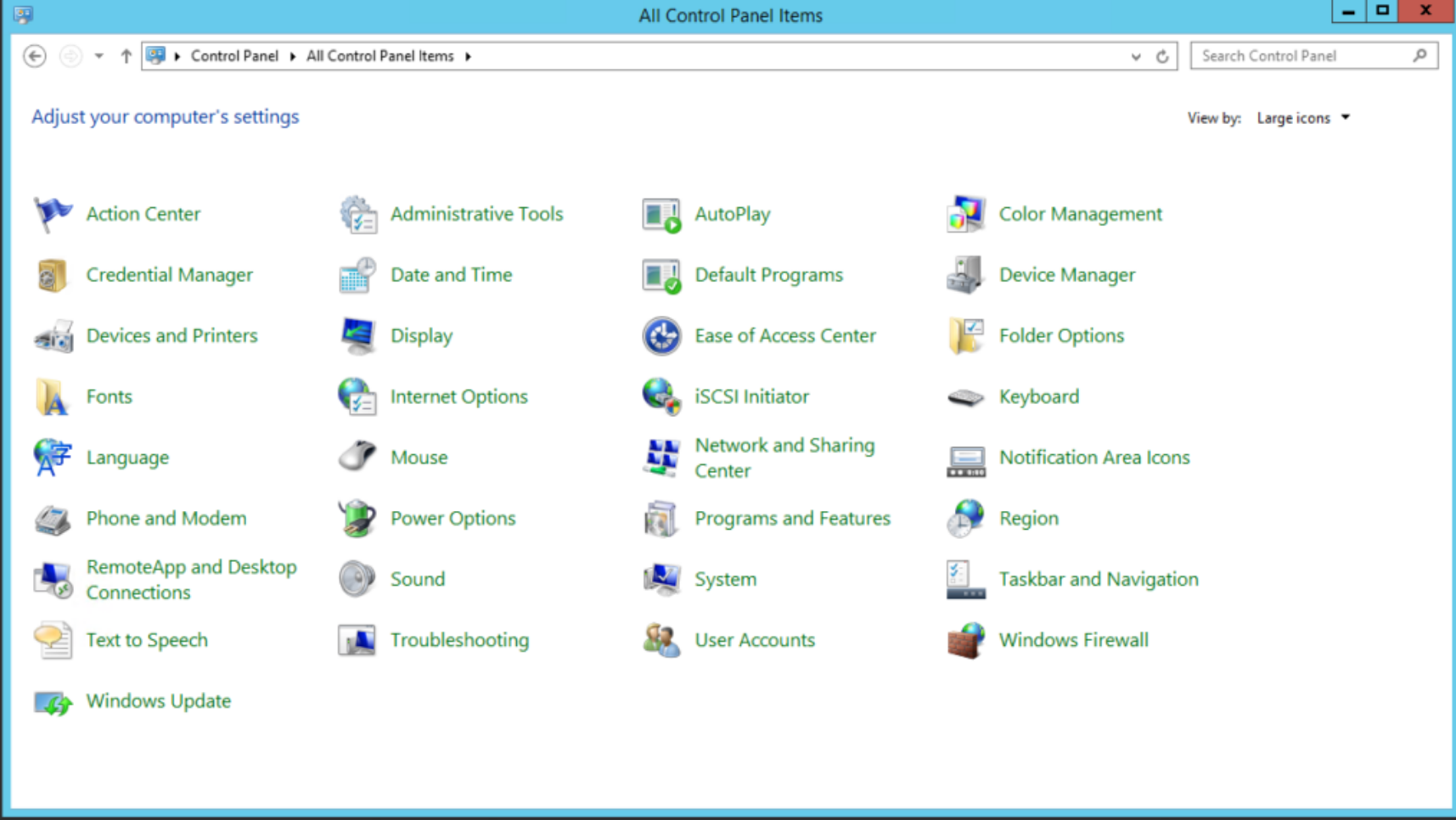Image resolution: width=1456 pixels, height=820 pixels.
Task: Open the Sound speaker icon
Action: tap(357, 579)
